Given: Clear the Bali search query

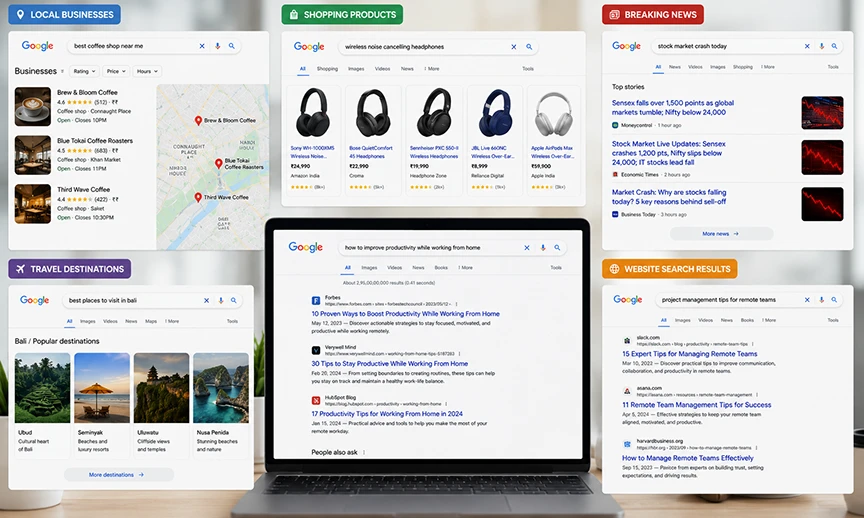Looking at the screenshot, I should click(x=207, y=300).
